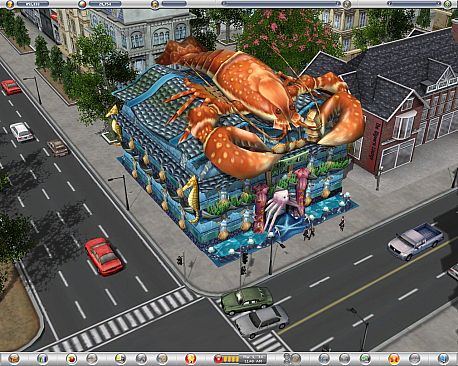Viewport: 458px width, 366px height.
Task: Click the gray round icon next to the red circle
Action: [x=92, y=359]
